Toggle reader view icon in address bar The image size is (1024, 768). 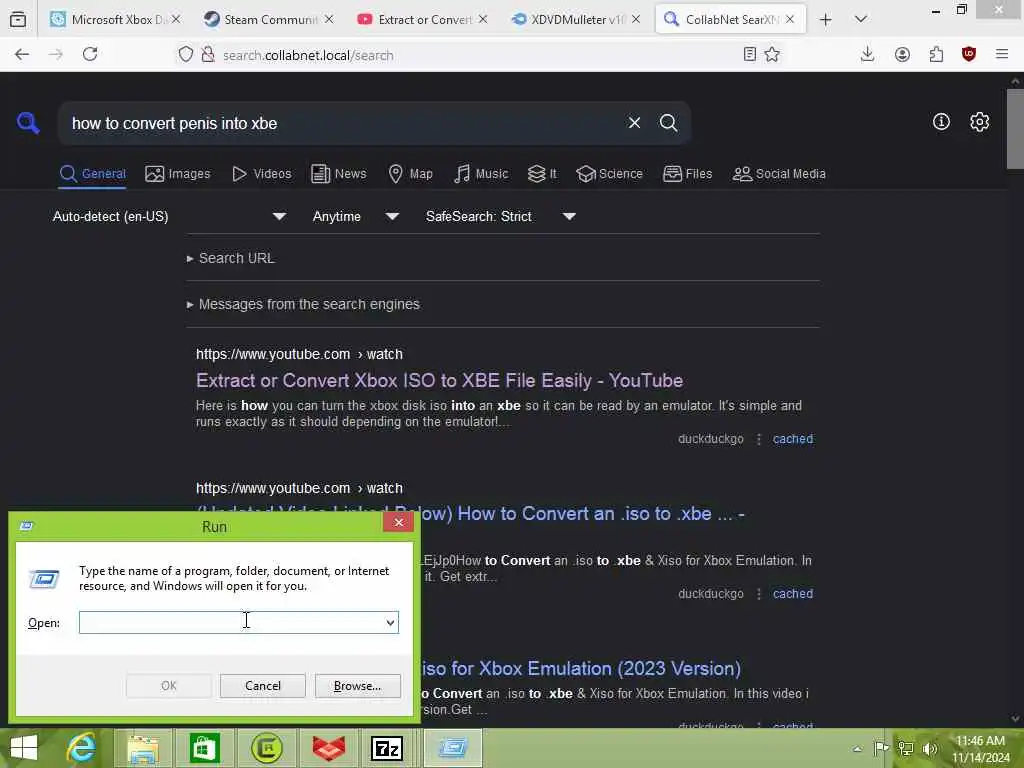(750, 54)
